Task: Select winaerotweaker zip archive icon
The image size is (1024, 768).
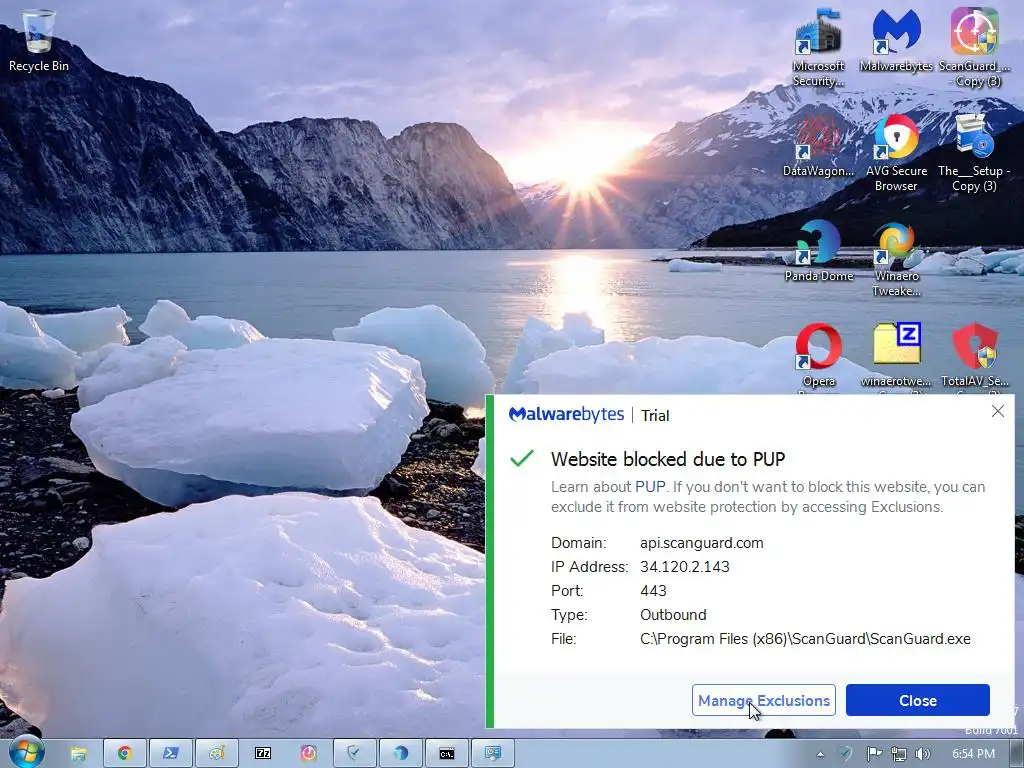Action: click(896, 356)
